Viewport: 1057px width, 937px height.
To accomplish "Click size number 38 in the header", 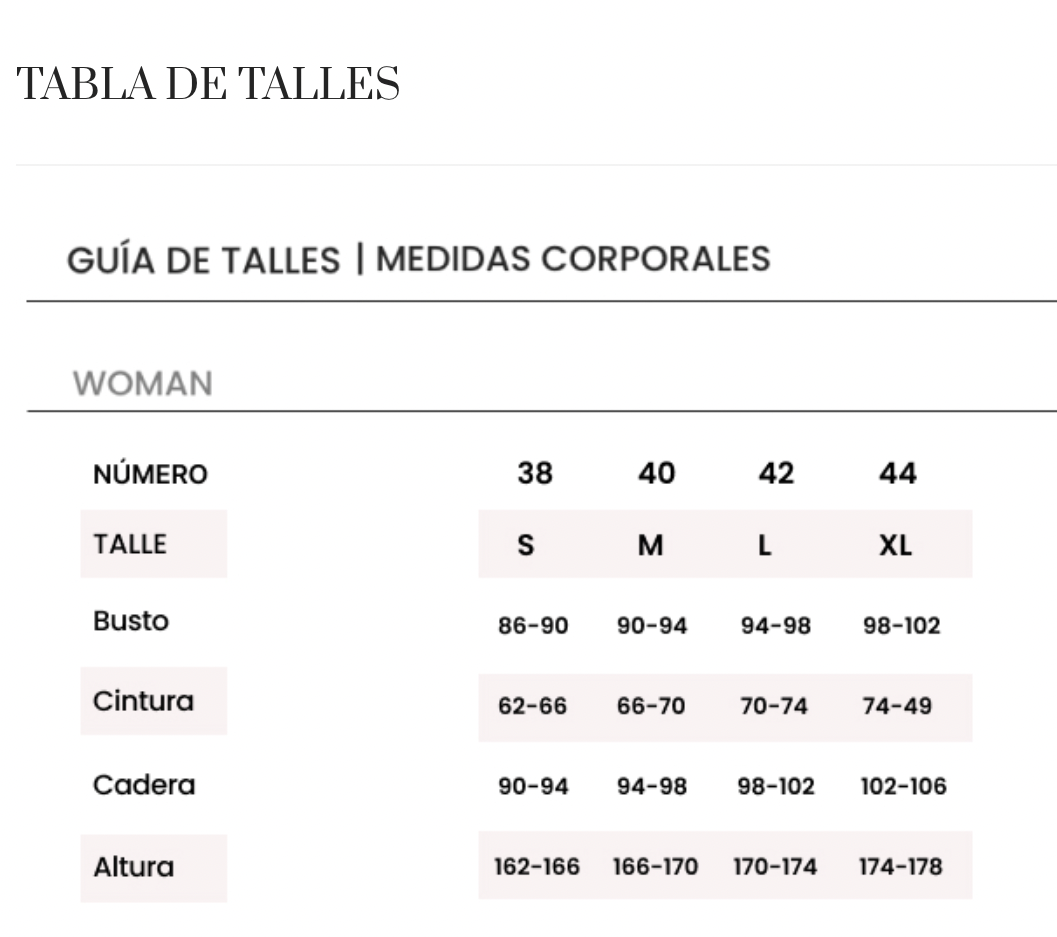I will point(534,473).
